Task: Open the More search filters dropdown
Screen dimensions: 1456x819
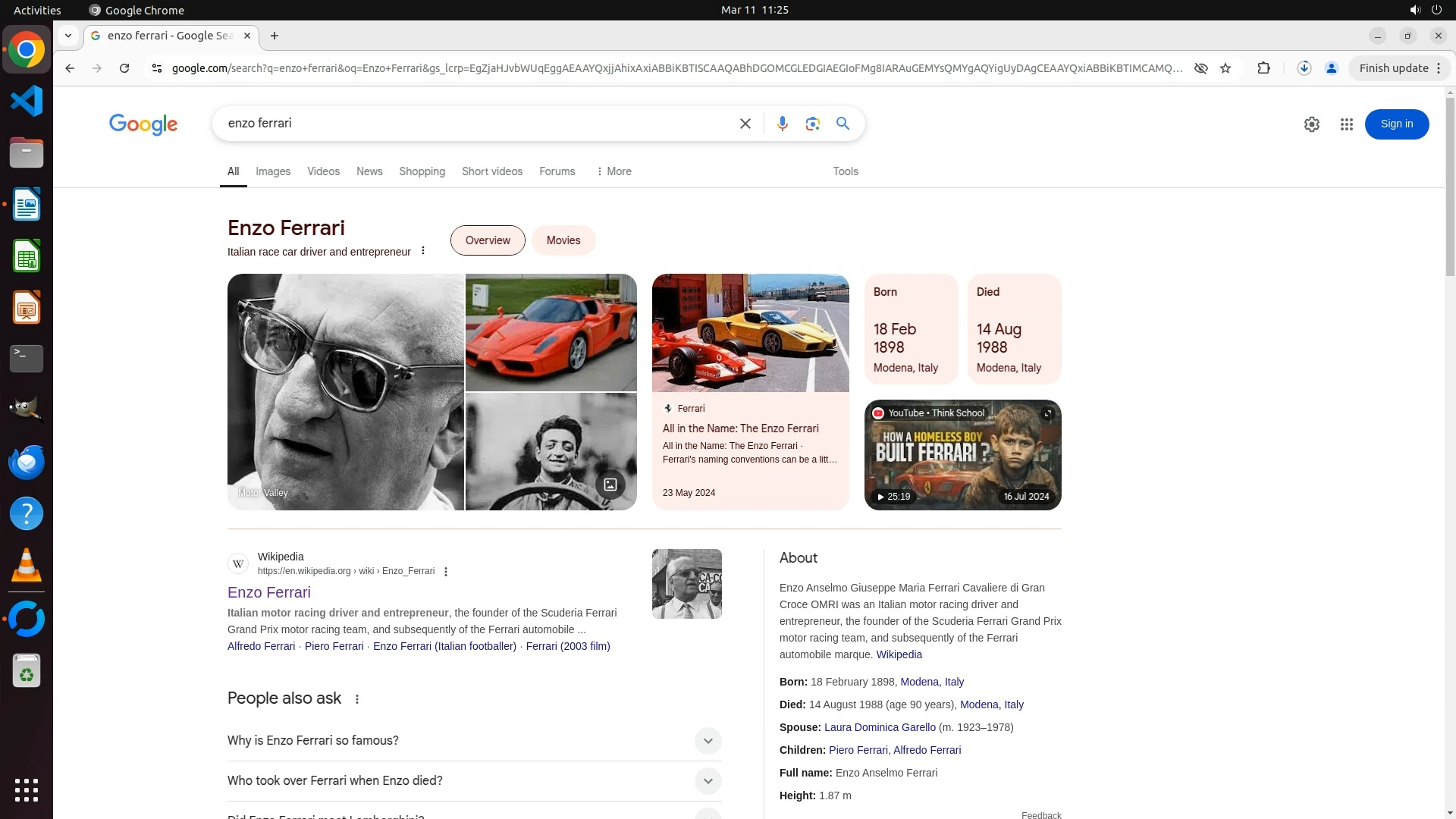Action: (x=613, y=171)
